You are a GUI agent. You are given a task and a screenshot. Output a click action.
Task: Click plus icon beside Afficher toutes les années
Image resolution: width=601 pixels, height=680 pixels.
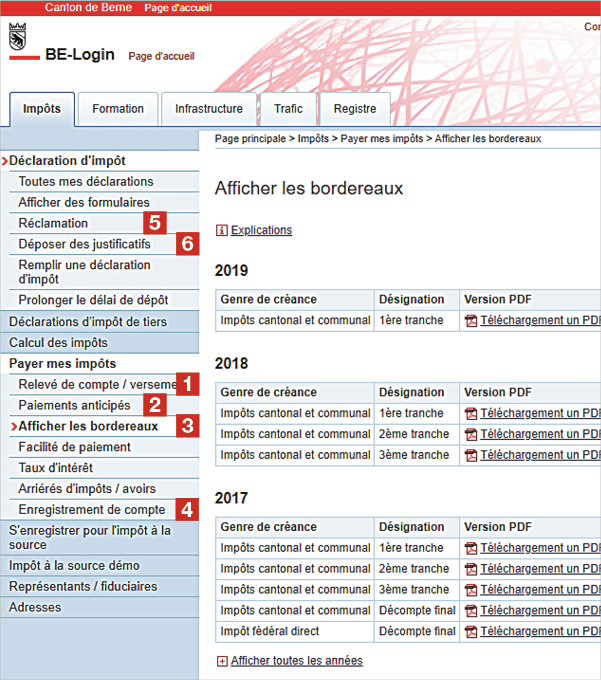pyautogui.click(x=222, y=661)
